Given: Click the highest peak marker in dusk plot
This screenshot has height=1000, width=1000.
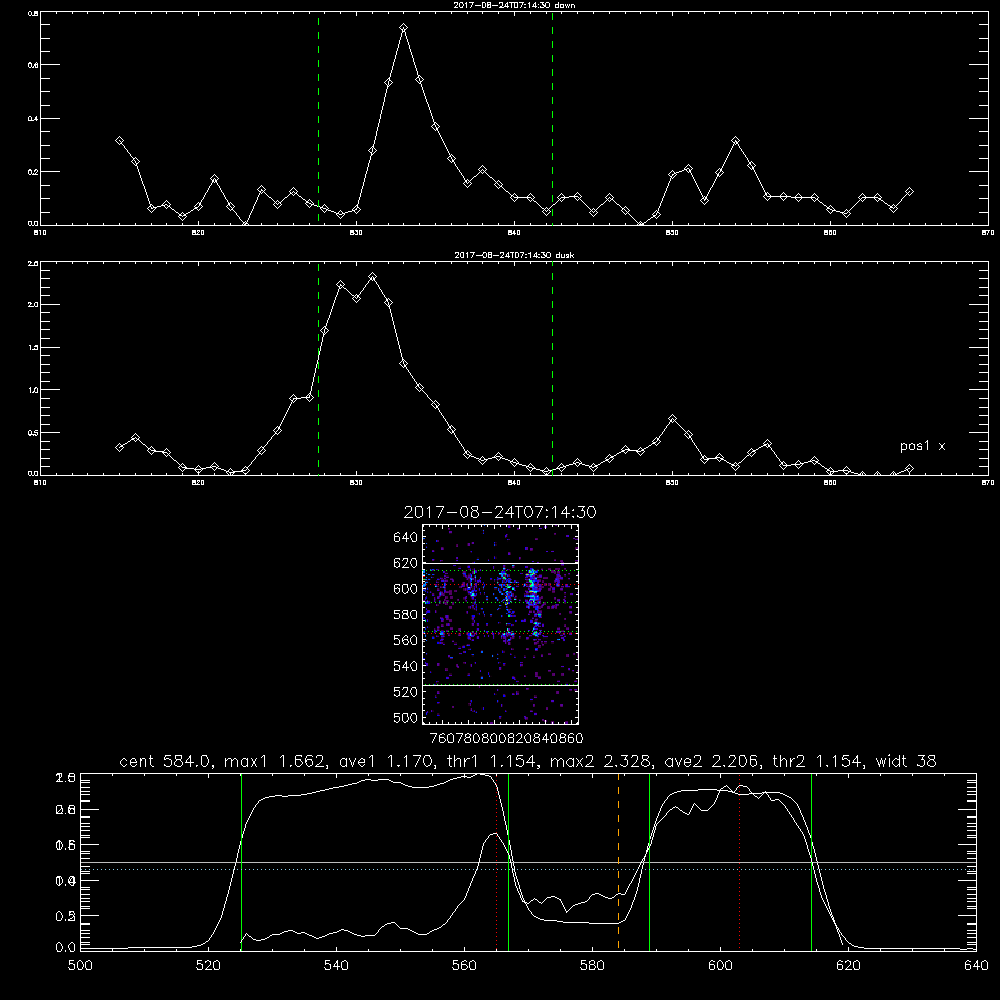Looking at the screenshot, I should point(372,277).
